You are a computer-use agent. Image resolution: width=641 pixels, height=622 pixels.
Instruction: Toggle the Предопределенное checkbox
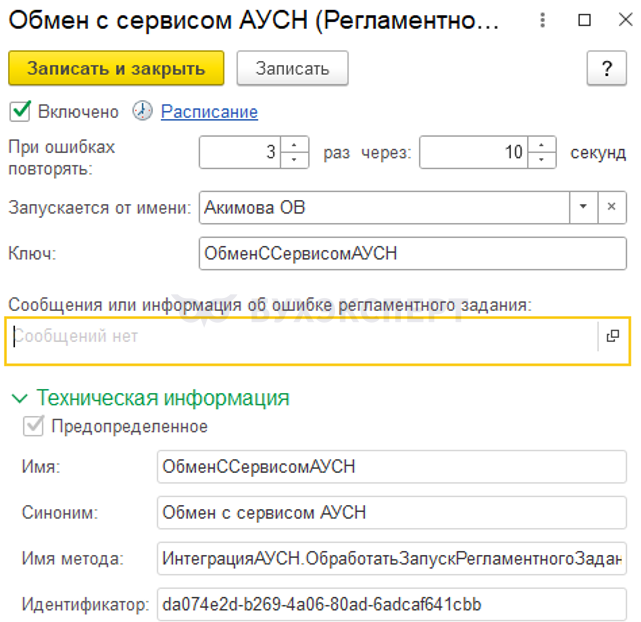click(x=33, y=426)
